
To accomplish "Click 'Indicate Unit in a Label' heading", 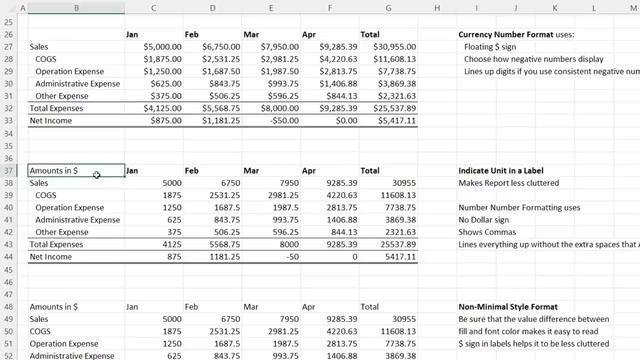I will [501, 171].
